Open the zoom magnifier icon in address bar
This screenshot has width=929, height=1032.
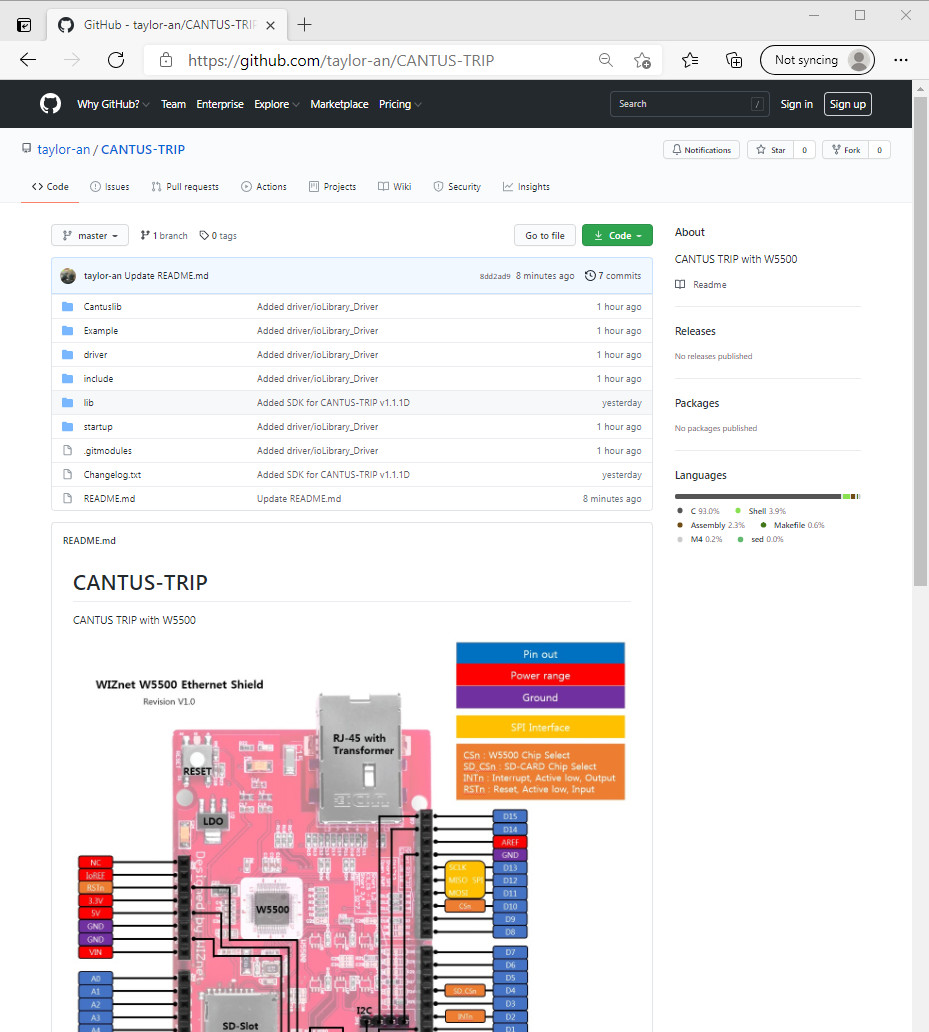[x=605, y=60]
